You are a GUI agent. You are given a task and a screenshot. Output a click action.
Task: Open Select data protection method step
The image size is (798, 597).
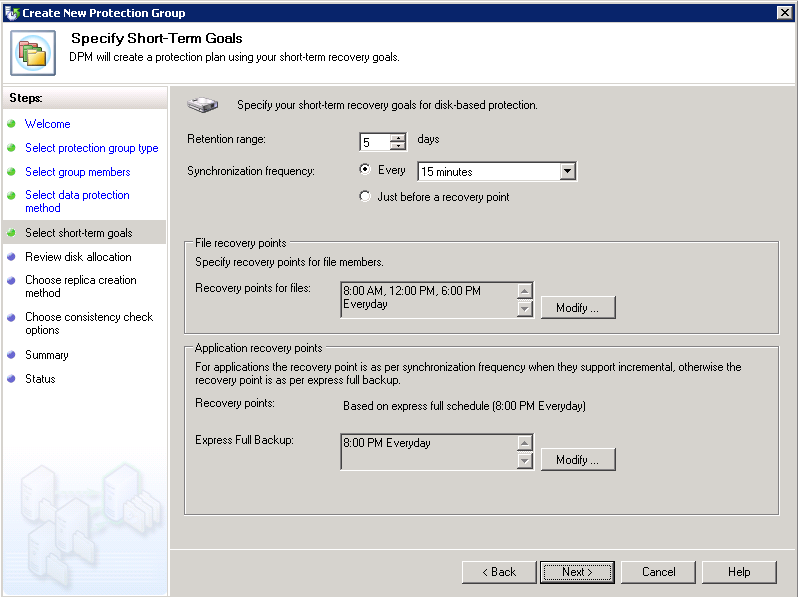point(77,201)
